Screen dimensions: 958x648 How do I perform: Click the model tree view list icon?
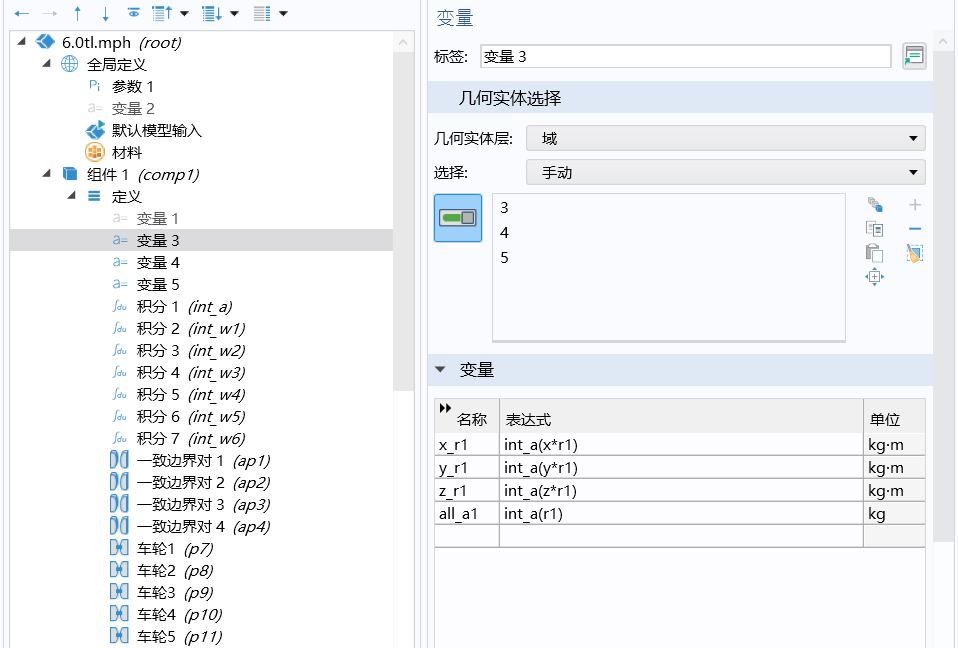262,13
